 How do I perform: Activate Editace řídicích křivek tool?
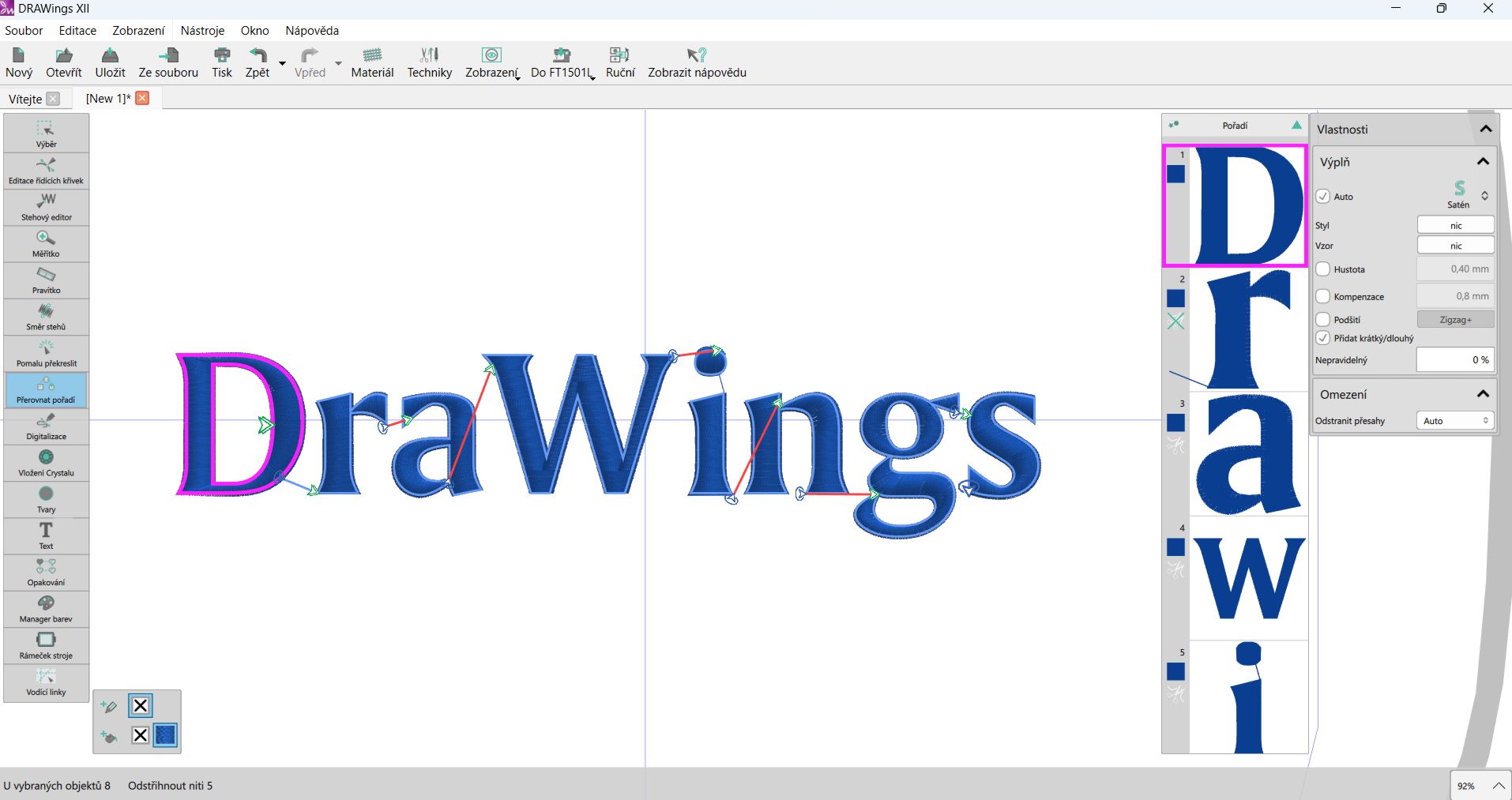point(46,170)
